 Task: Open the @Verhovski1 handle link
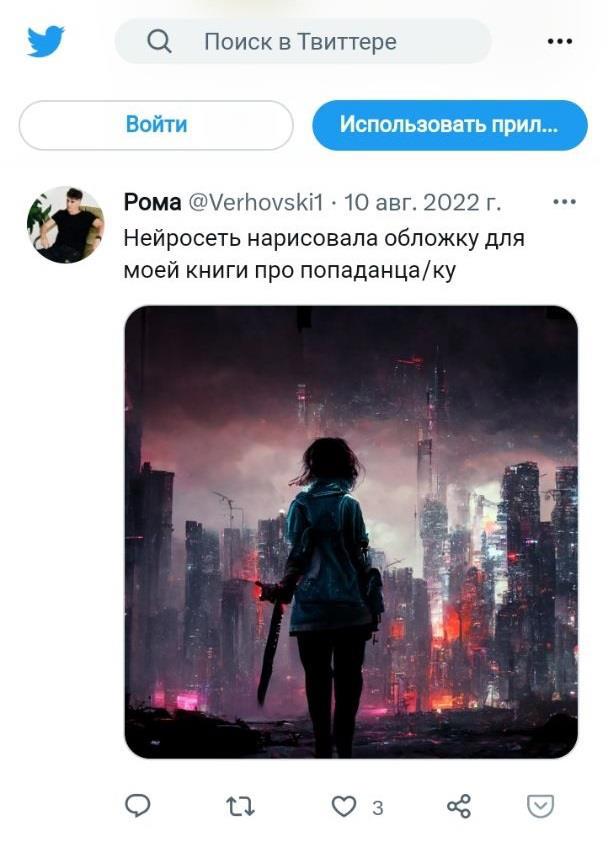click(x=256, y=203)
